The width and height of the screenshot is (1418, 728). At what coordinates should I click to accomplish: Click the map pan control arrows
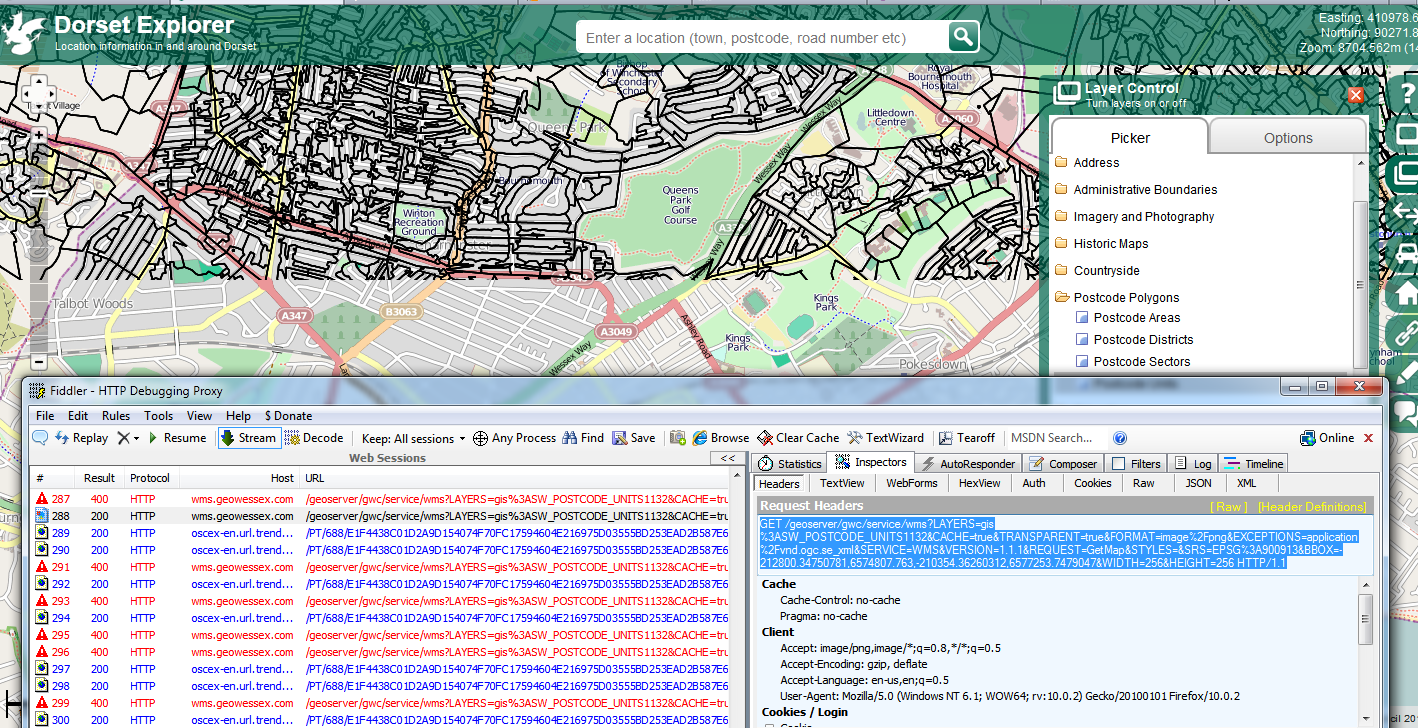(38, 92)
